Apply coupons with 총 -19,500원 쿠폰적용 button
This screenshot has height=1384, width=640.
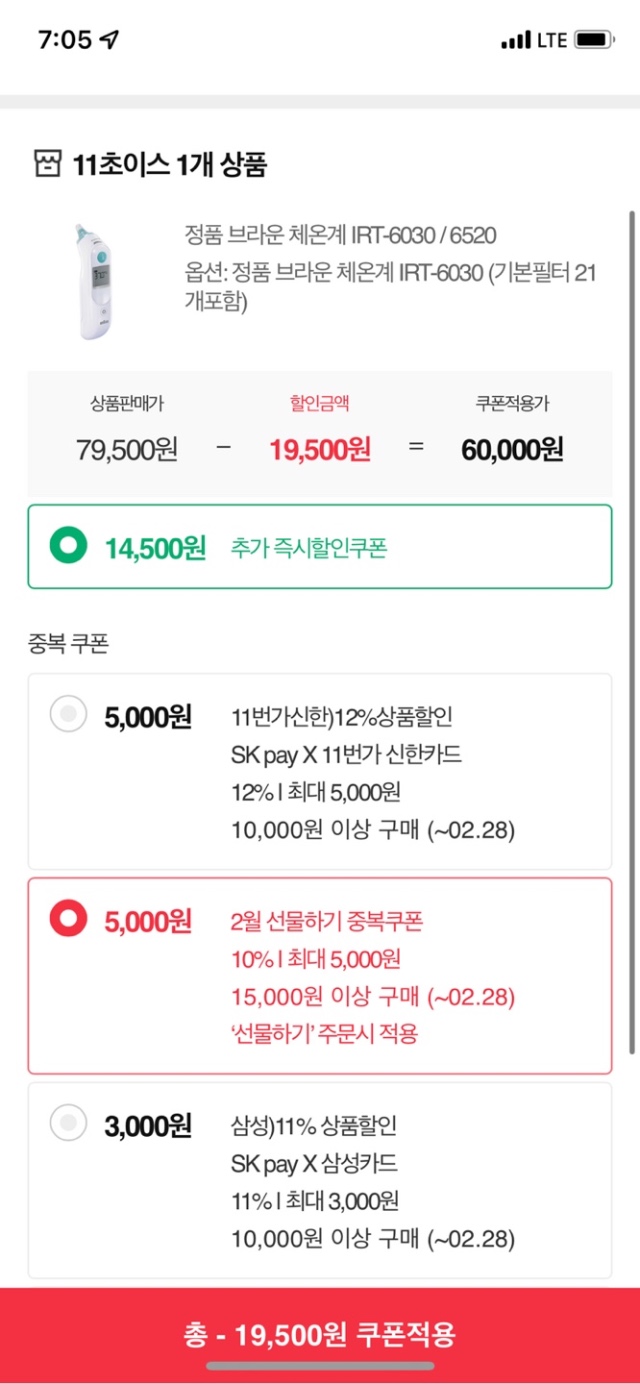pyautogui.click(x=320, y=1335)
